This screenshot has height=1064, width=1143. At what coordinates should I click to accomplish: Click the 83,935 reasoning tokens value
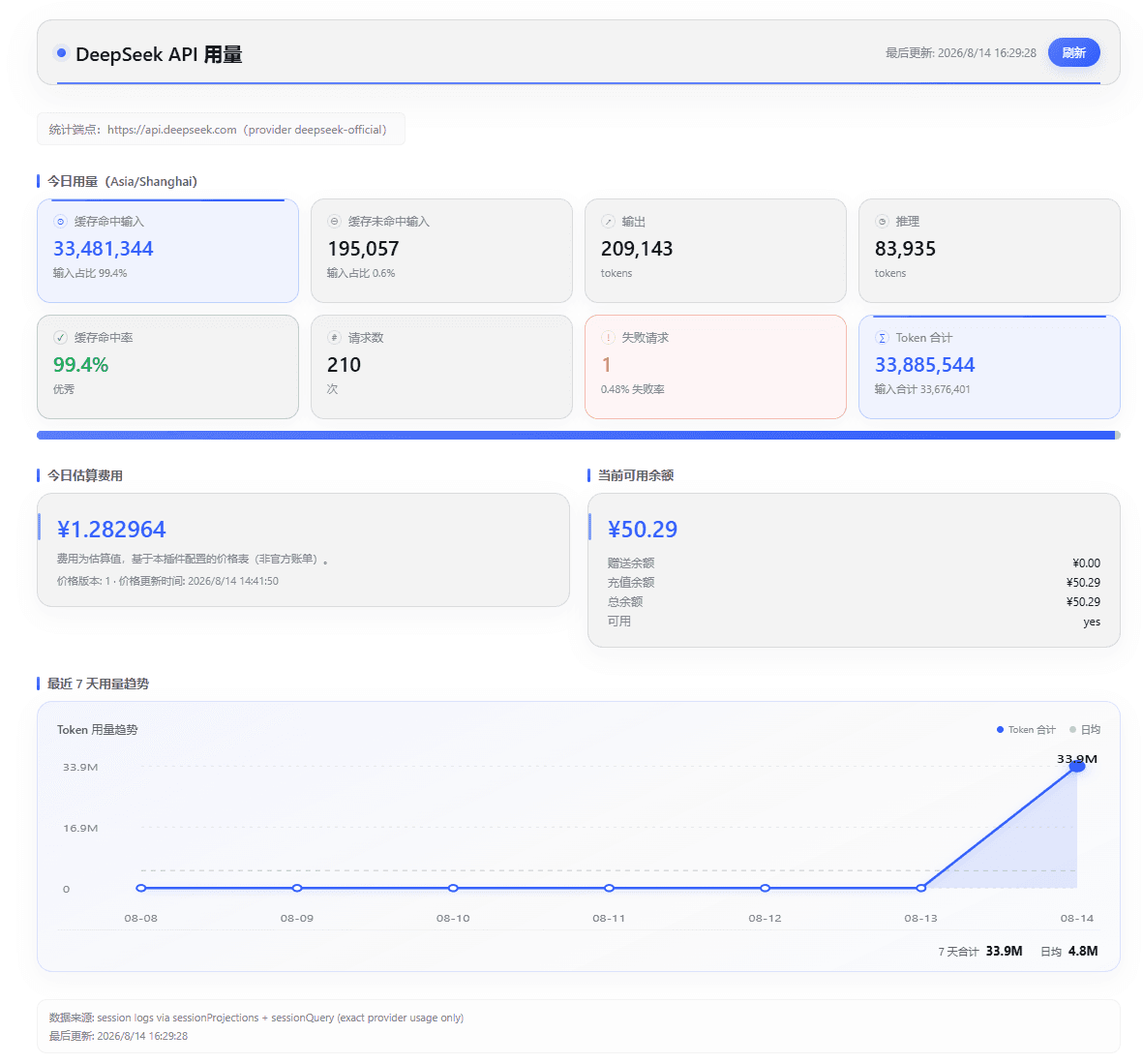[x=905, y=249]
